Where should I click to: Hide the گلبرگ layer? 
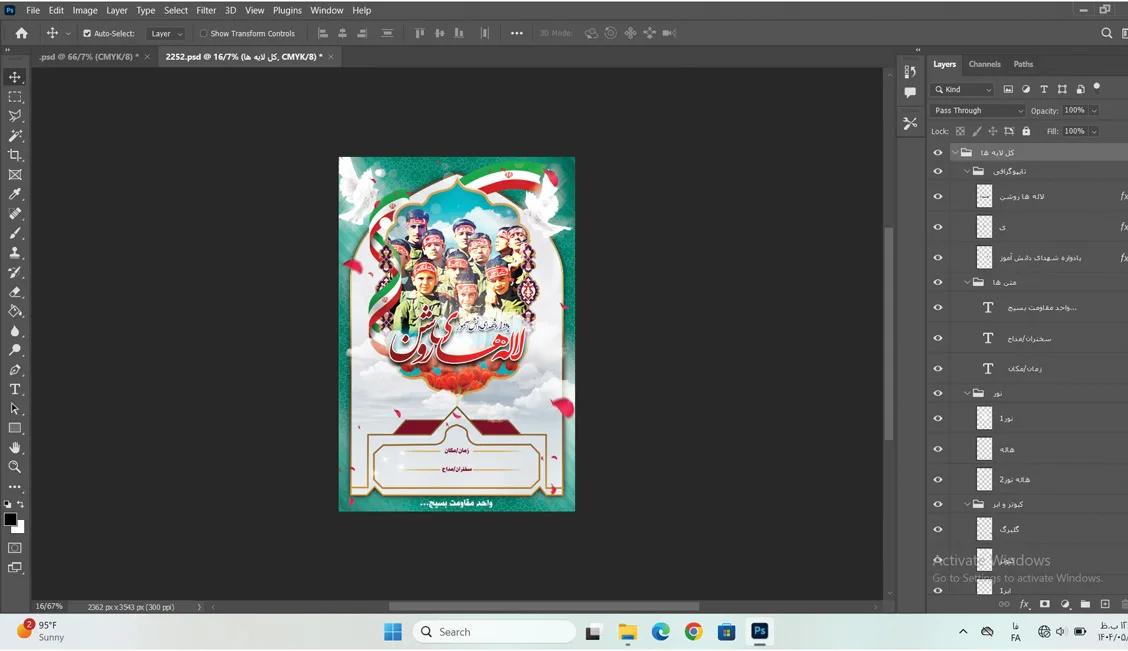[937, 529]
